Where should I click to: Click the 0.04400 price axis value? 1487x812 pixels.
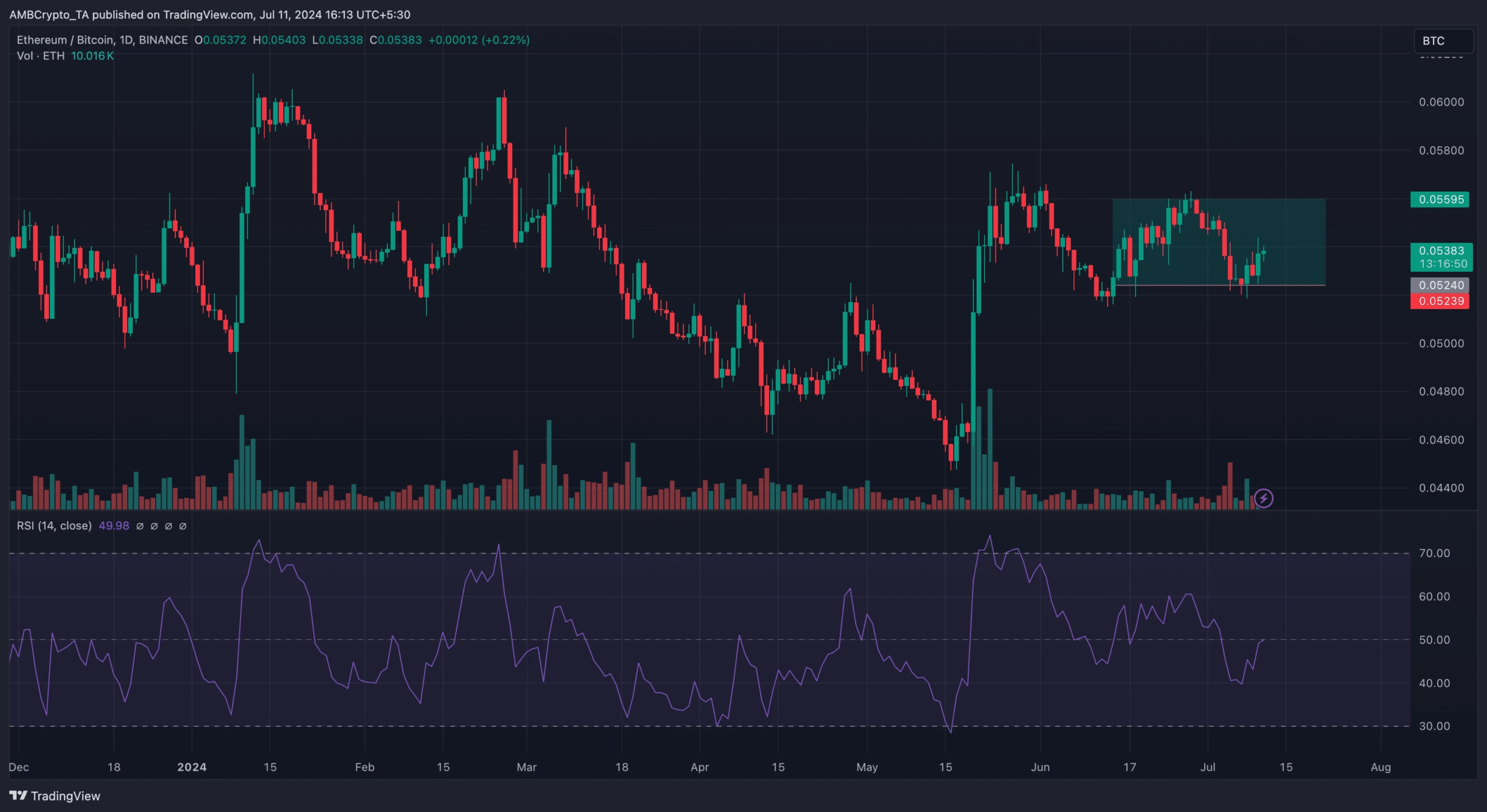(x=1442, y=488)
